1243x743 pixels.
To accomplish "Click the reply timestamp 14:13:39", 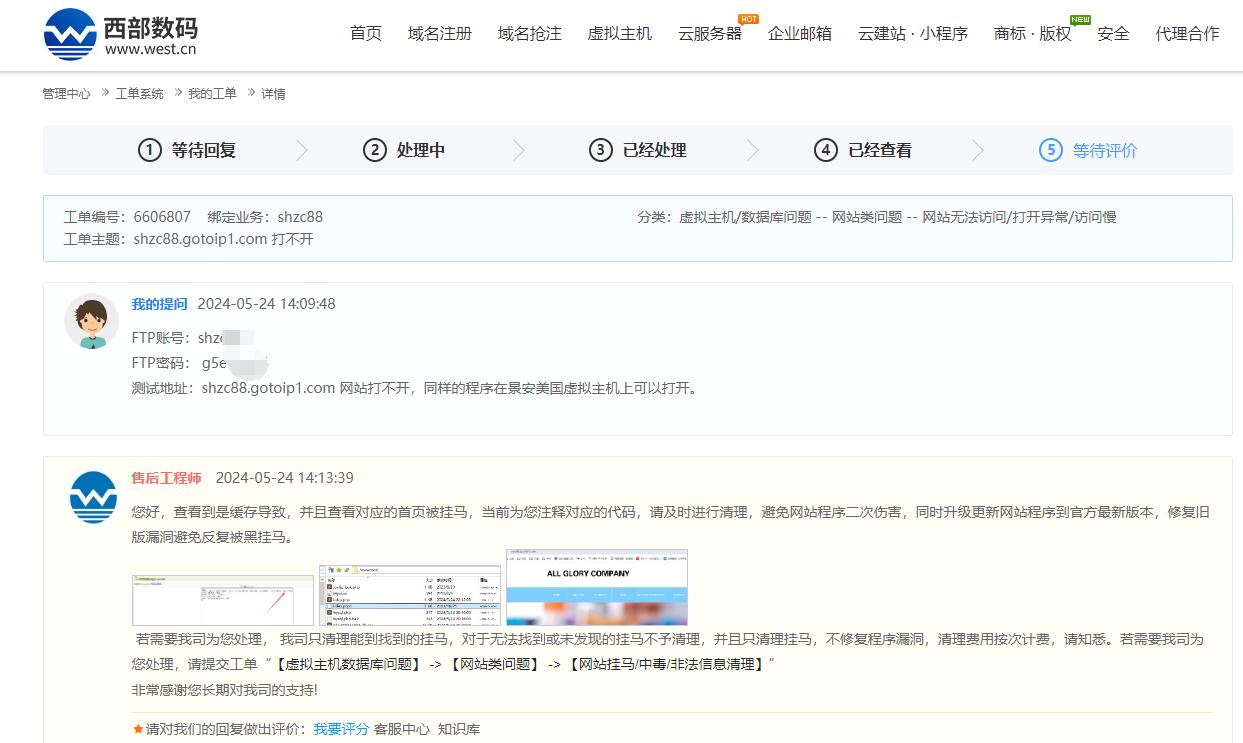I will (284, 478).
